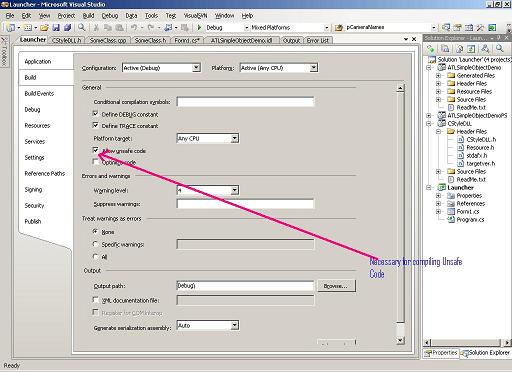
Task: Click the Save floppy disk icon
Action: point(56,28)
